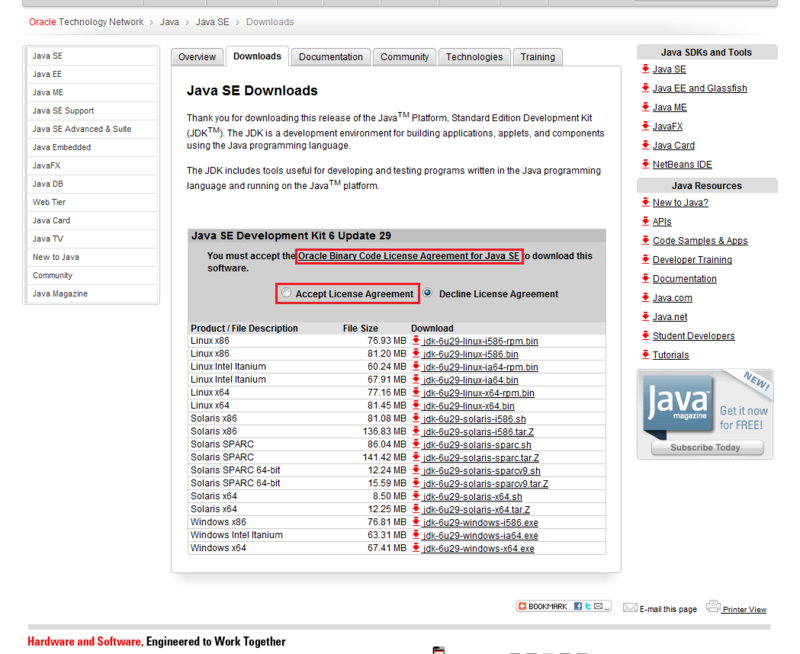Select Accept License Agreement radio button
Viewport: 800px width, 654px height.
coord(286,293)
